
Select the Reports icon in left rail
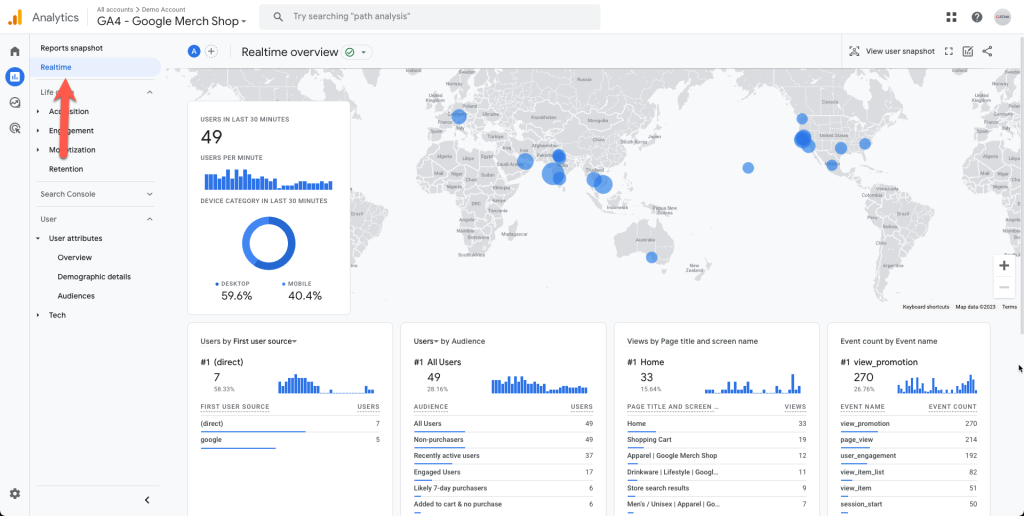(x=14, y=76)
